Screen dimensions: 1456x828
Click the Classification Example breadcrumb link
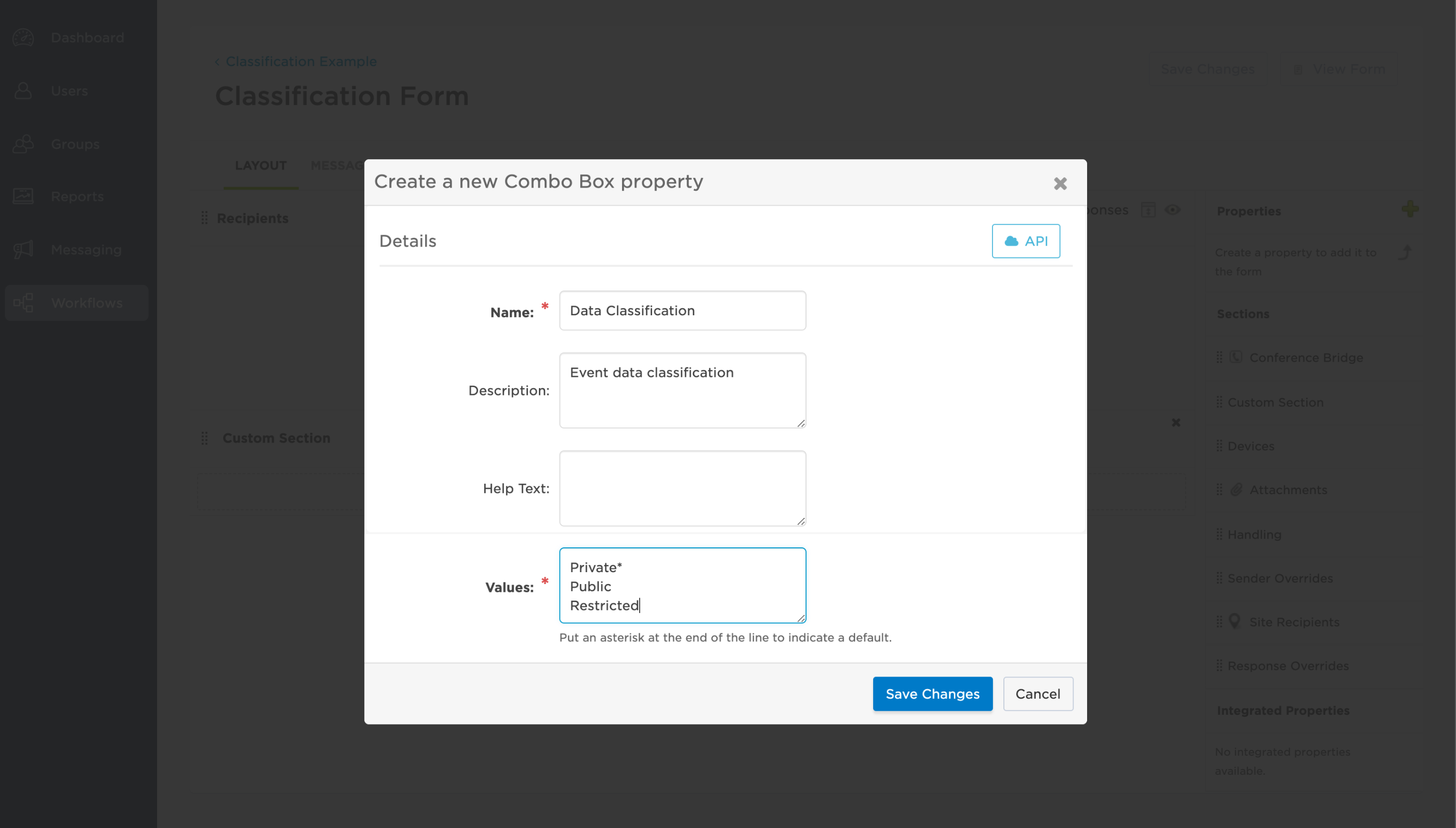(x=301, y=62)
